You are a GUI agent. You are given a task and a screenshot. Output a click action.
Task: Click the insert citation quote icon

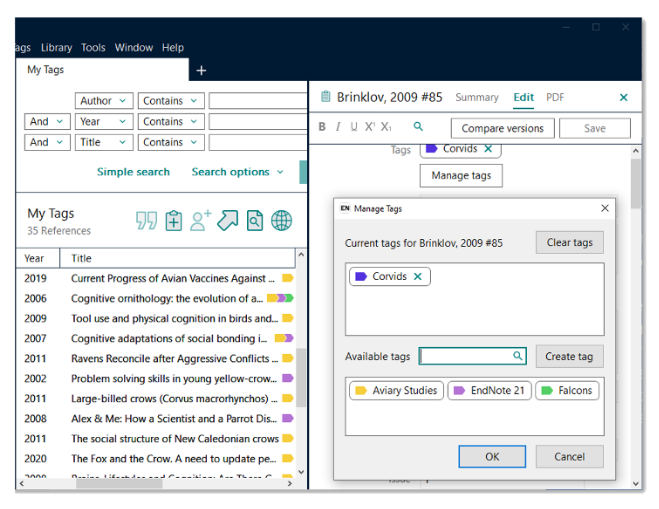pos(147,221)
